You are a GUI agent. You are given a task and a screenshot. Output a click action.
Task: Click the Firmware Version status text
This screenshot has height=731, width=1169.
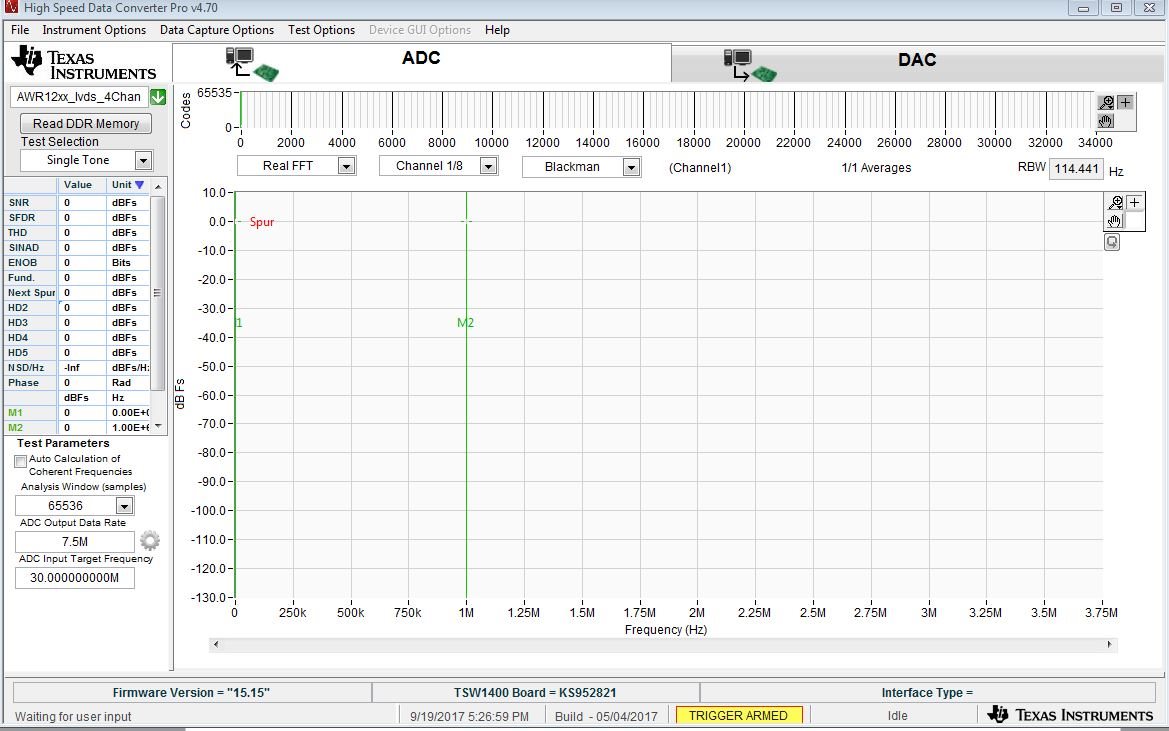(192, 693)
